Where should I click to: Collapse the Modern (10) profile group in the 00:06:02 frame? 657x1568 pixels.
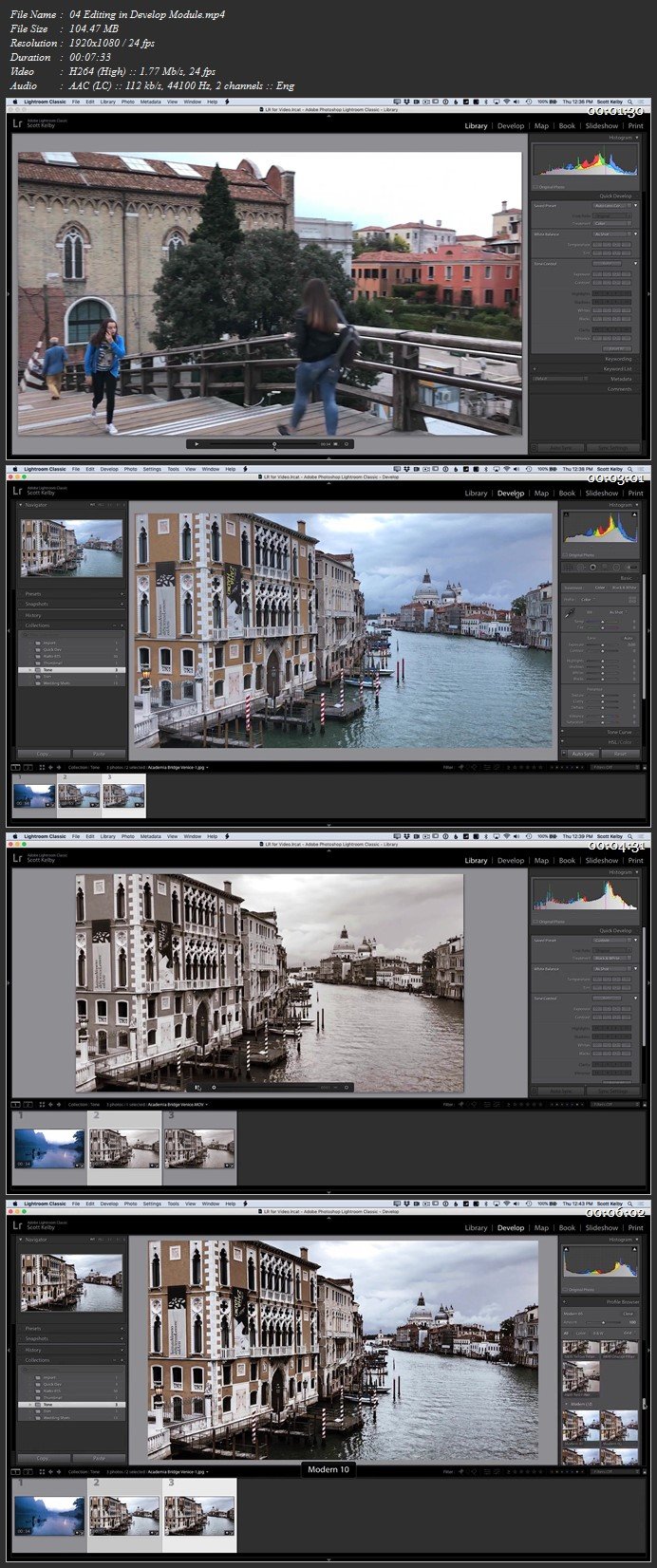coord(566,1404)
